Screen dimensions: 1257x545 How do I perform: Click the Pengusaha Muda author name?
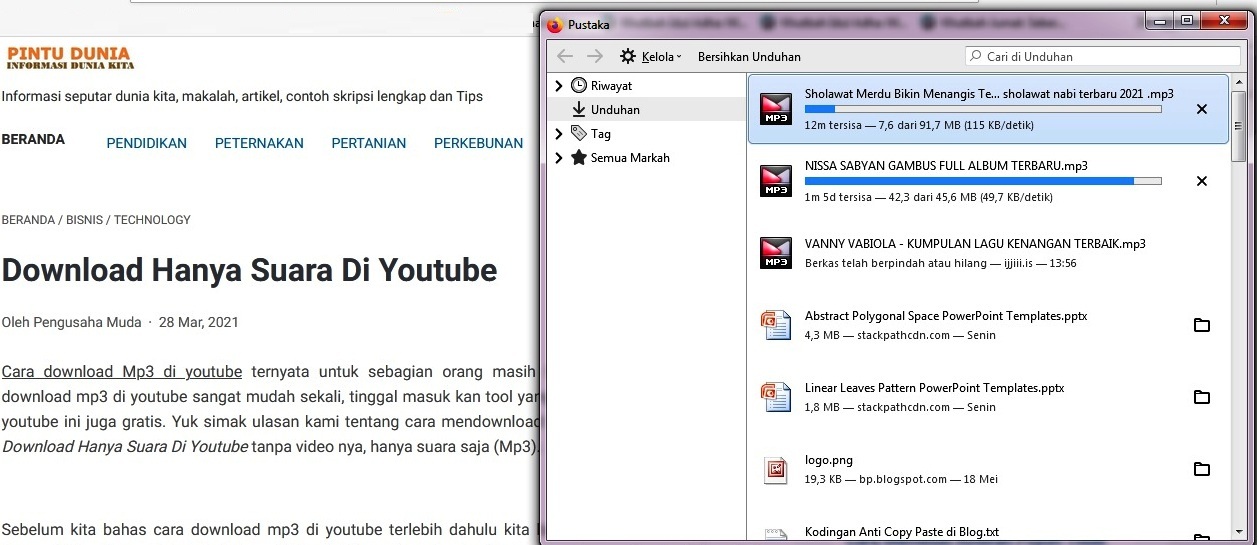(86, 322)
